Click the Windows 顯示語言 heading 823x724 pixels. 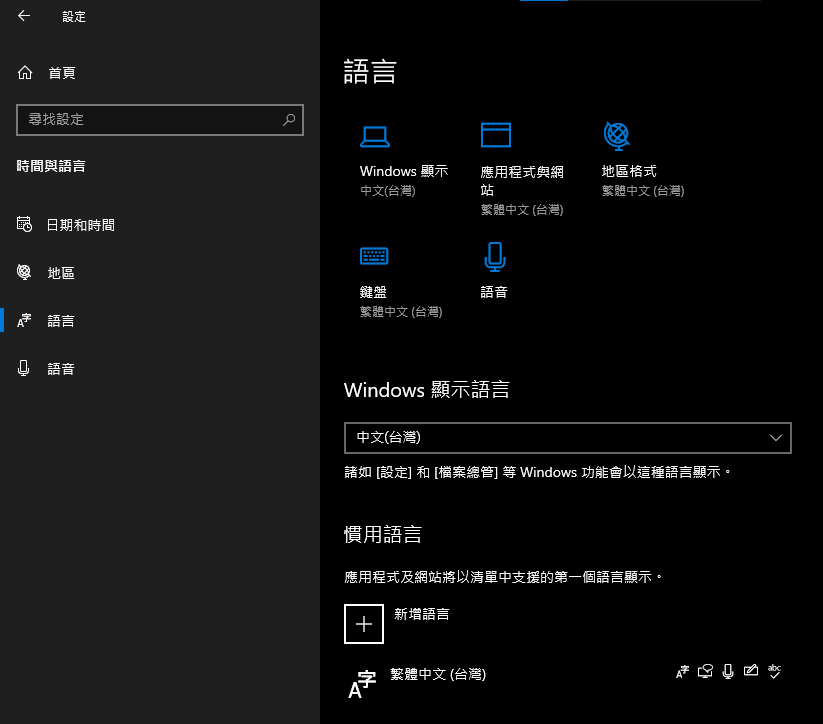pyautogui.click(x=426, y=390)
